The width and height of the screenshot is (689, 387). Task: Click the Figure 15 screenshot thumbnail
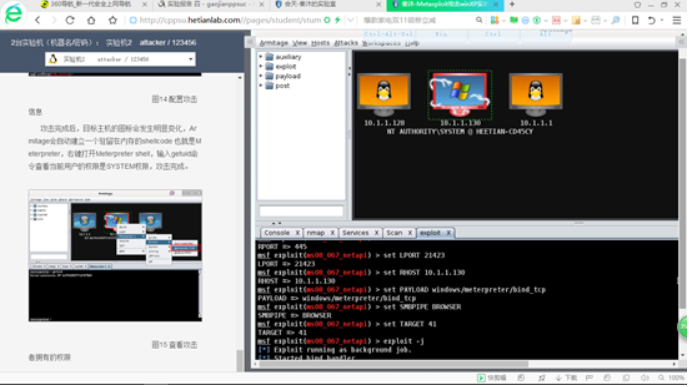(x=115, y=256)
